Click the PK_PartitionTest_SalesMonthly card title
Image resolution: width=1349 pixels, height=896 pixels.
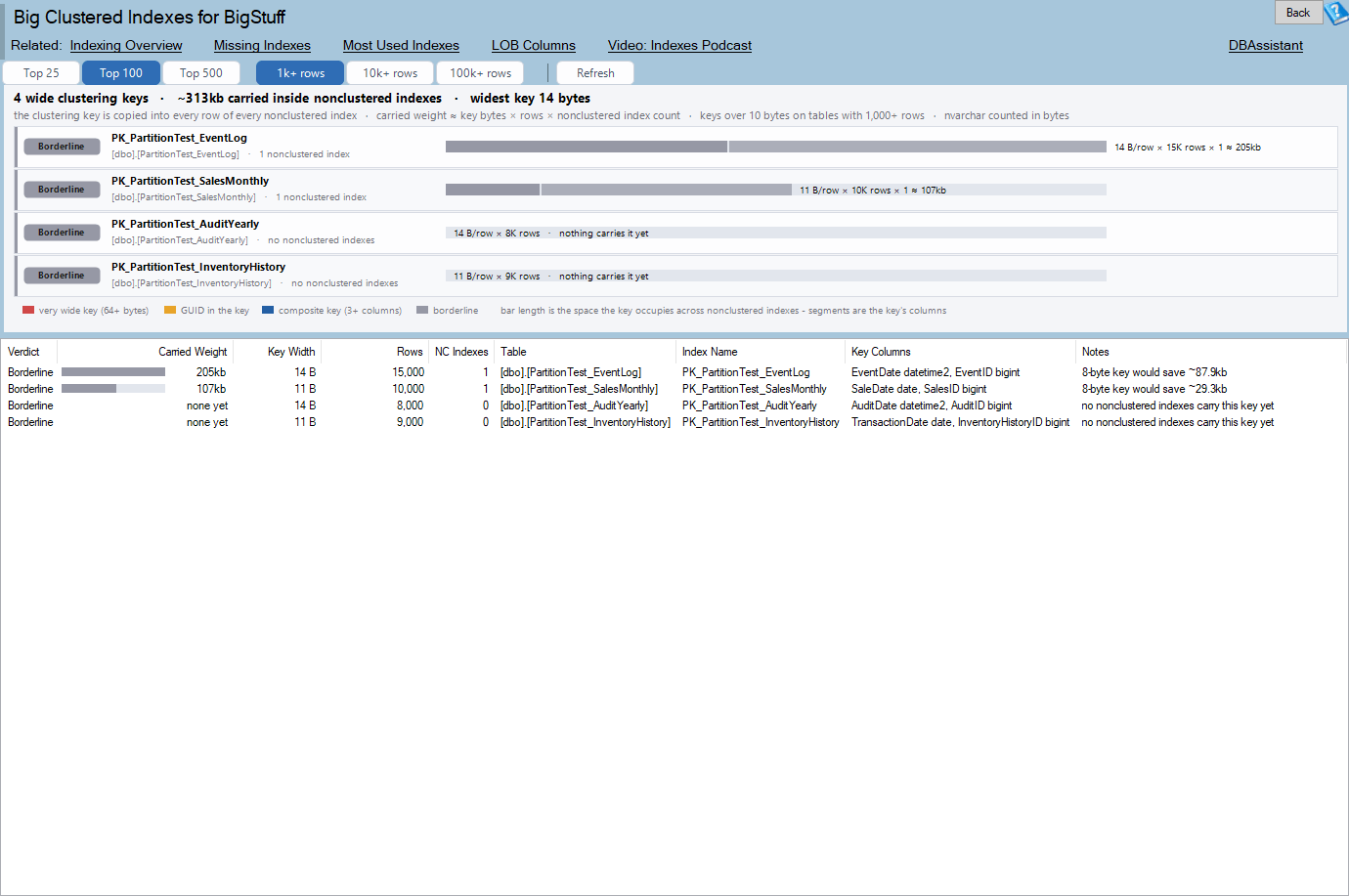tap(190, 181)
